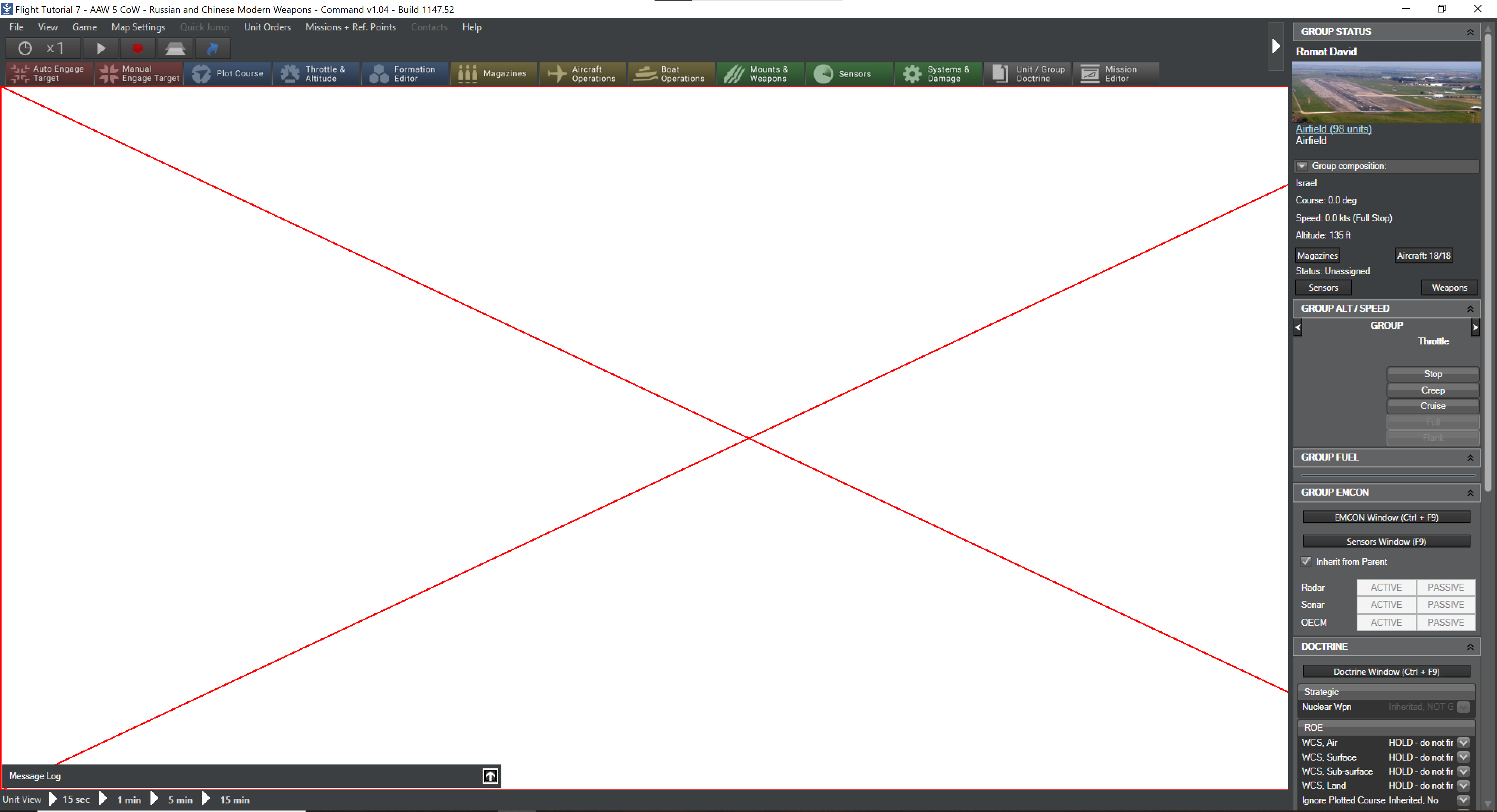Open Sensors Window (F9)

pos(1386,541)
